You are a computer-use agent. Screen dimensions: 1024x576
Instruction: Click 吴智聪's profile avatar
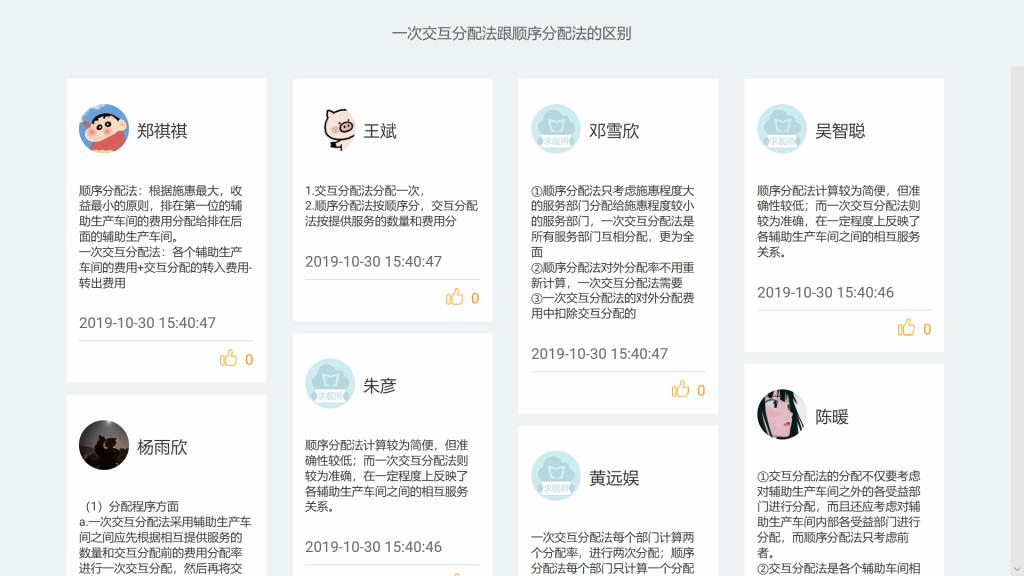[782, 129]
